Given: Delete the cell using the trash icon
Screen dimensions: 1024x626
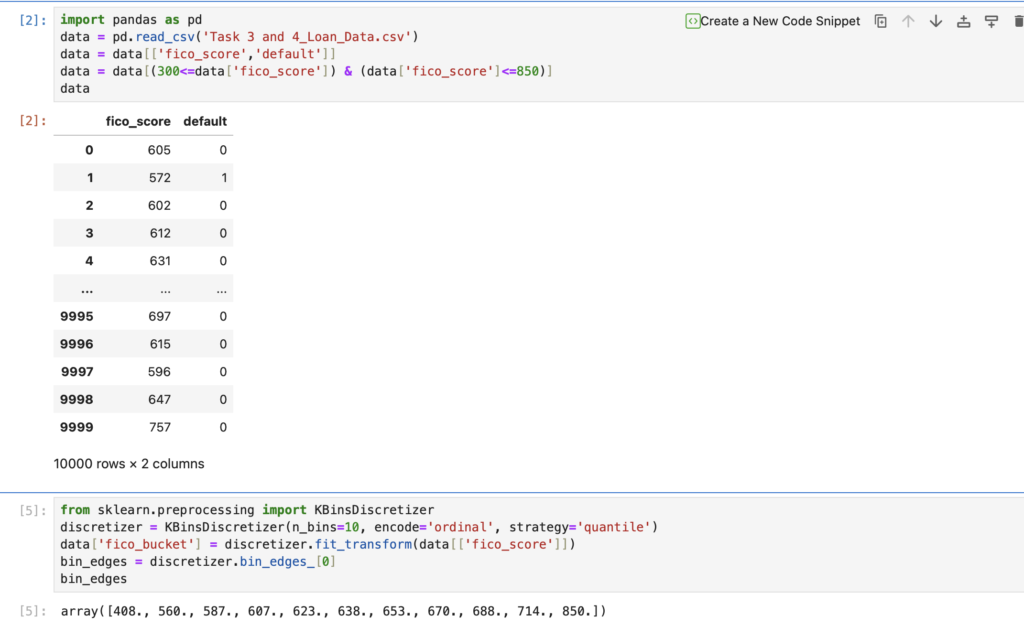Looking at the screenshot, I should pyautogui.click(x=1017, y=21).
